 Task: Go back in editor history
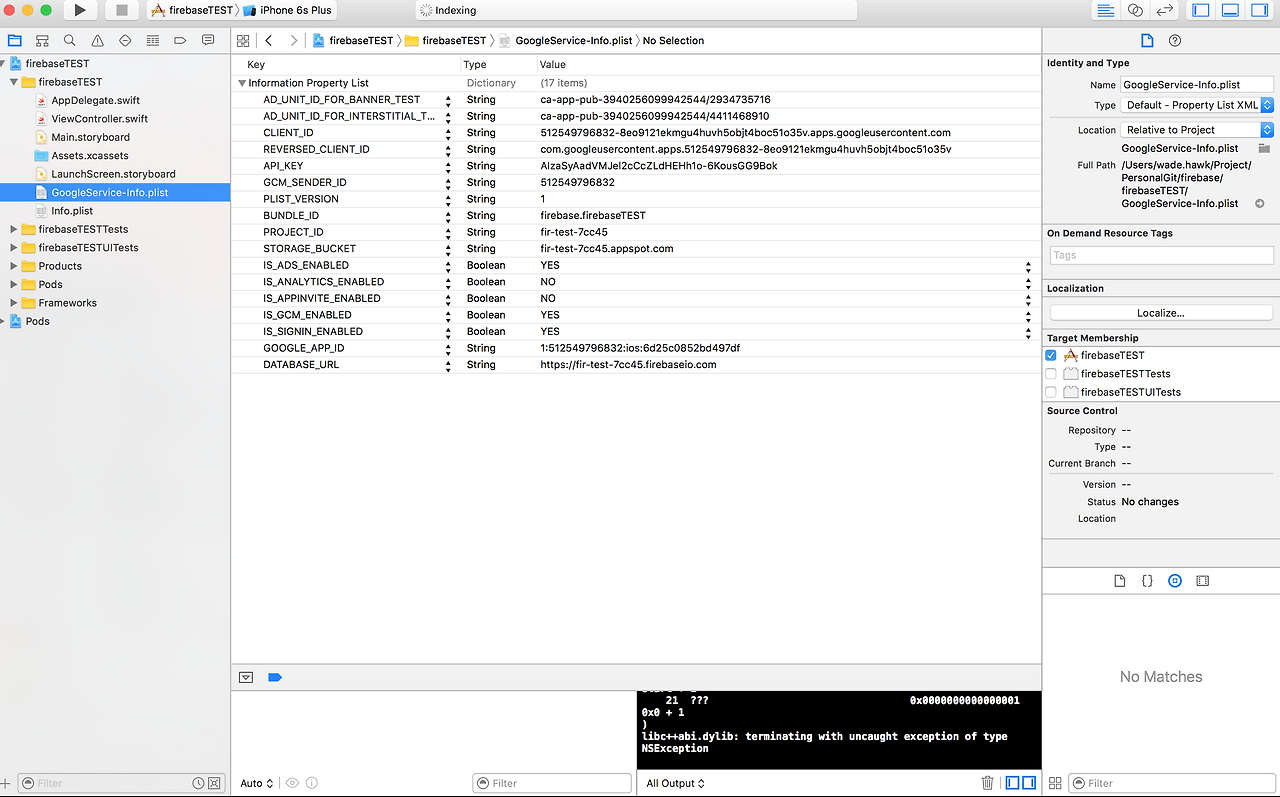tap(269, 41)
